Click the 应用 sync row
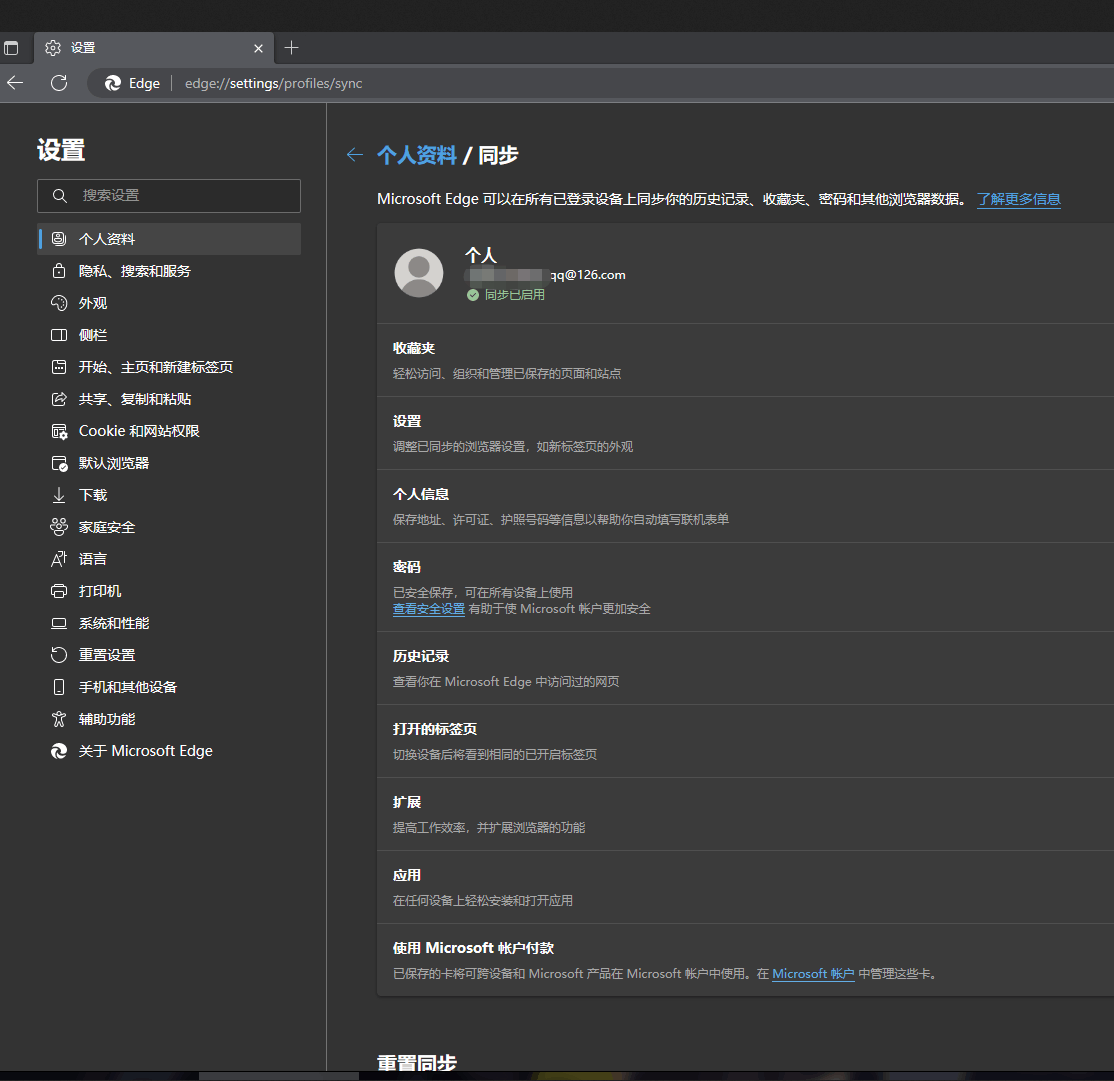Screen dimensions: 1114x1081 pyautogui.click(x=745, y=888)
